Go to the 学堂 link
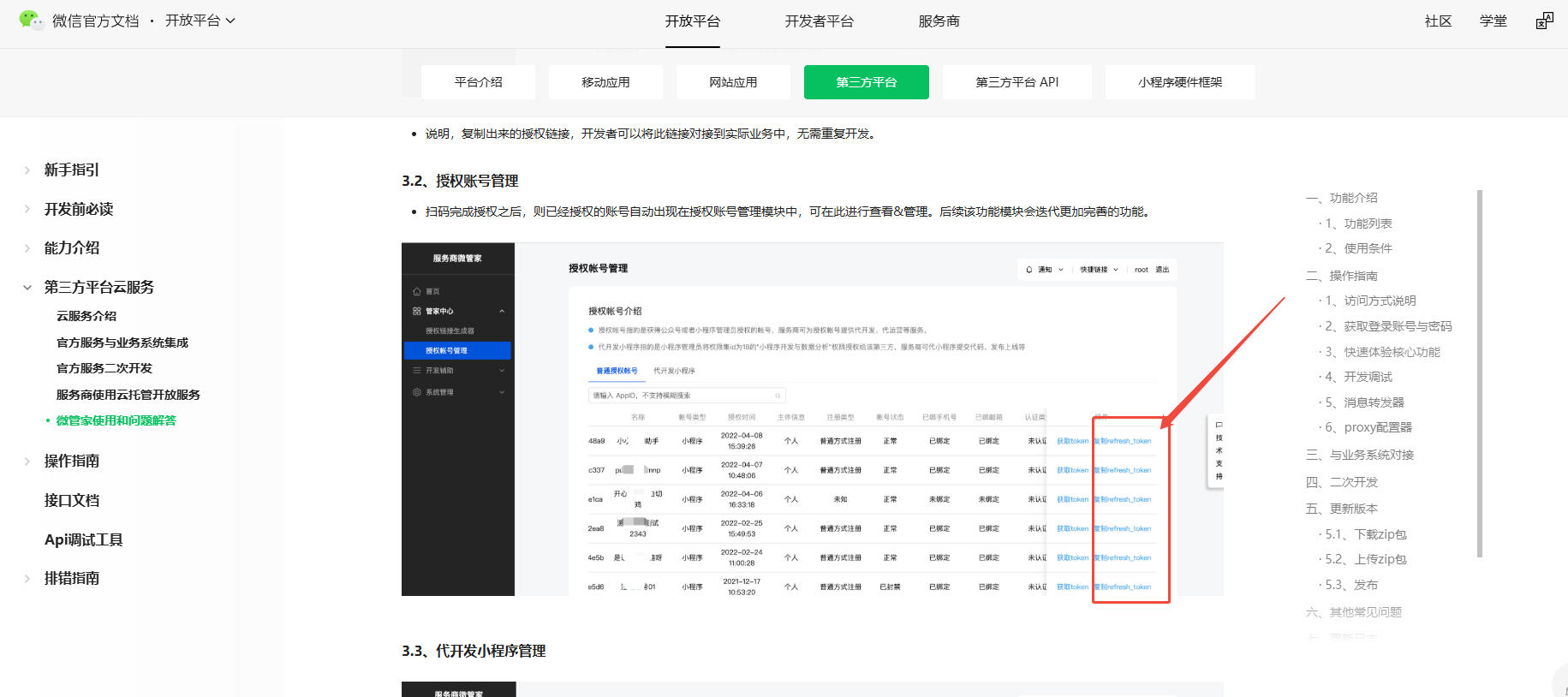This screenshot has height=697, width=1568. click(x=1493, y=21)
